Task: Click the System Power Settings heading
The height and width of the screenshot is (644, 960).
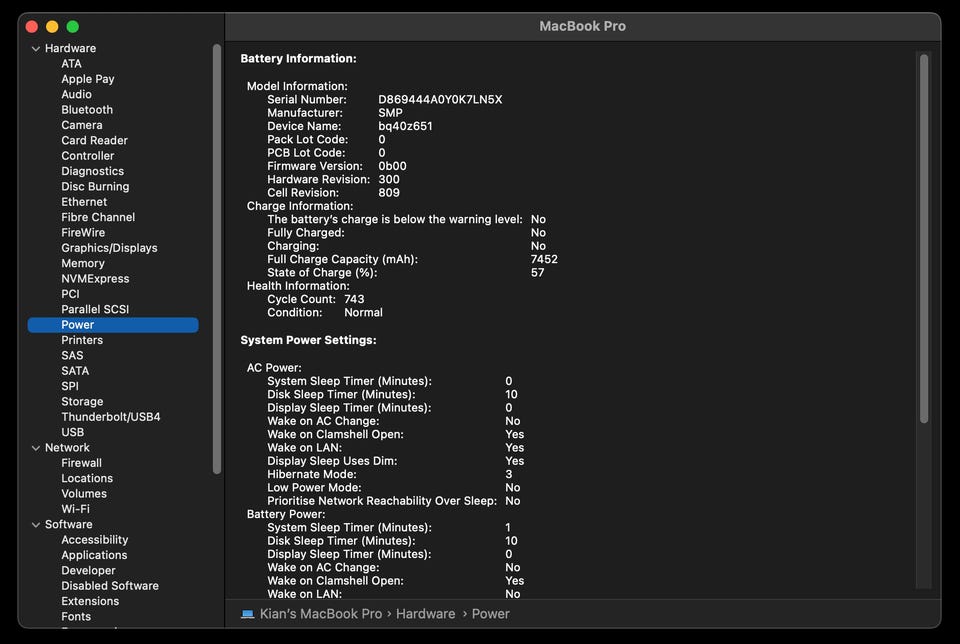Action: pyautogui.click(x=308, y=340)
